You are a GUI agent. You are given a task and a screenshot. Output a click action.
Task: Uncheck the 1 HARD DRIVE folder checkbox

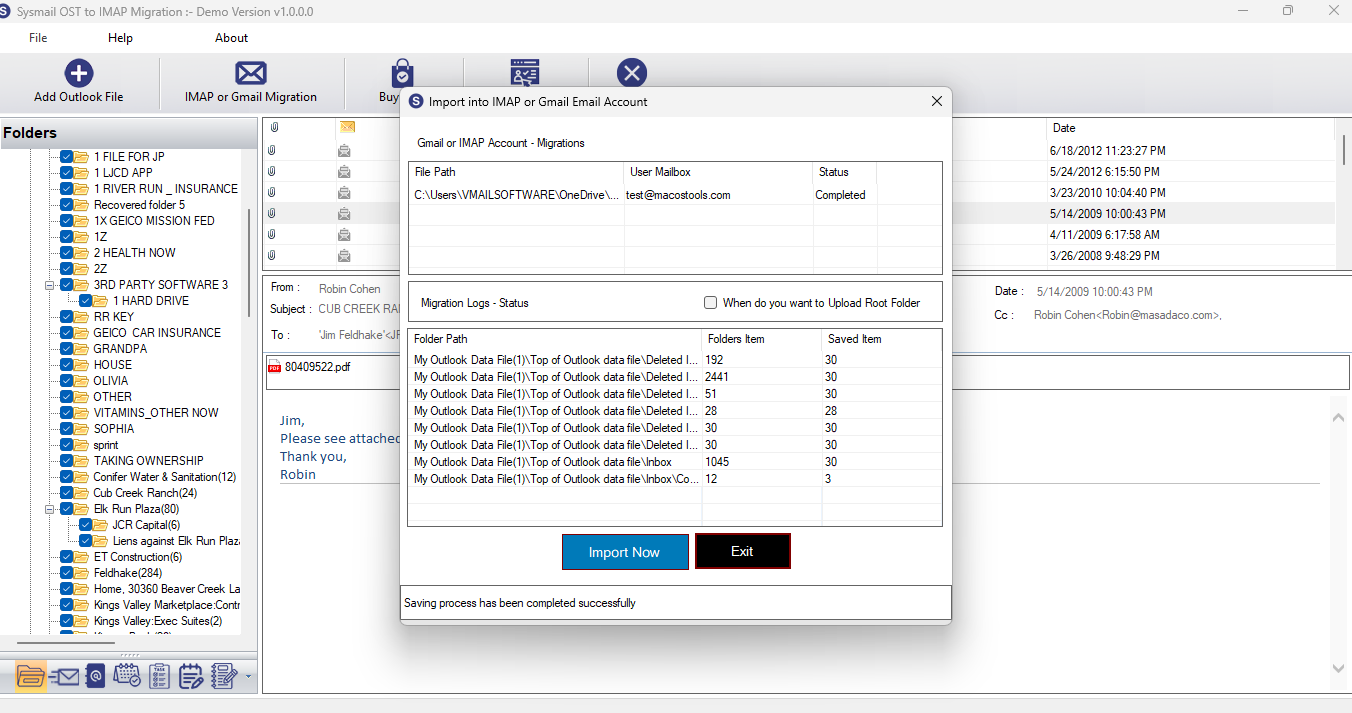pos(86,301)
